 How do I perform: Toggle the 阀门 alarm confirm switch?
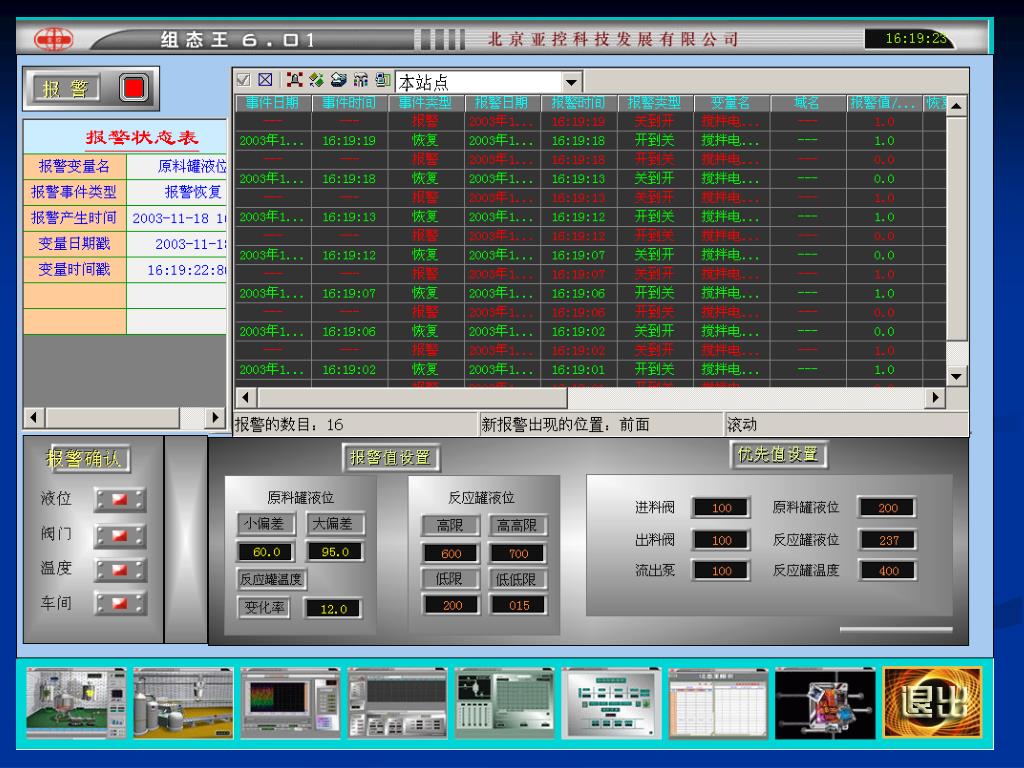120,536
